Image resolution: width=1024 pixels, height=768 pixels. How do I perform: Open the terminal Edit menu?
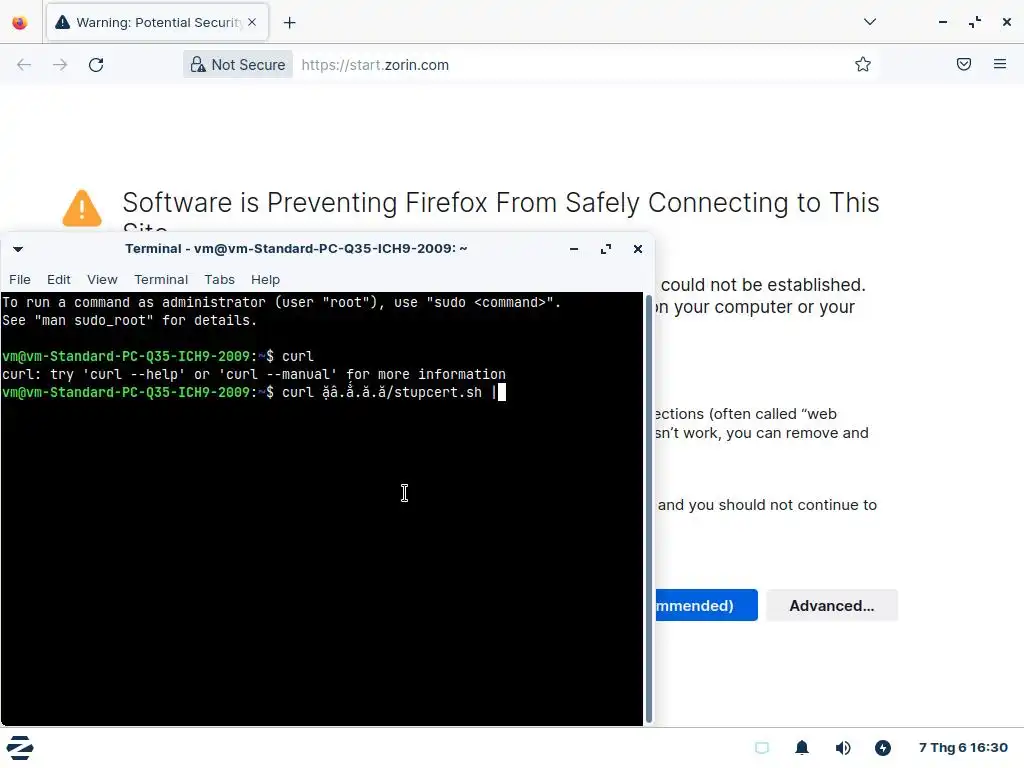tap(59, 280)
